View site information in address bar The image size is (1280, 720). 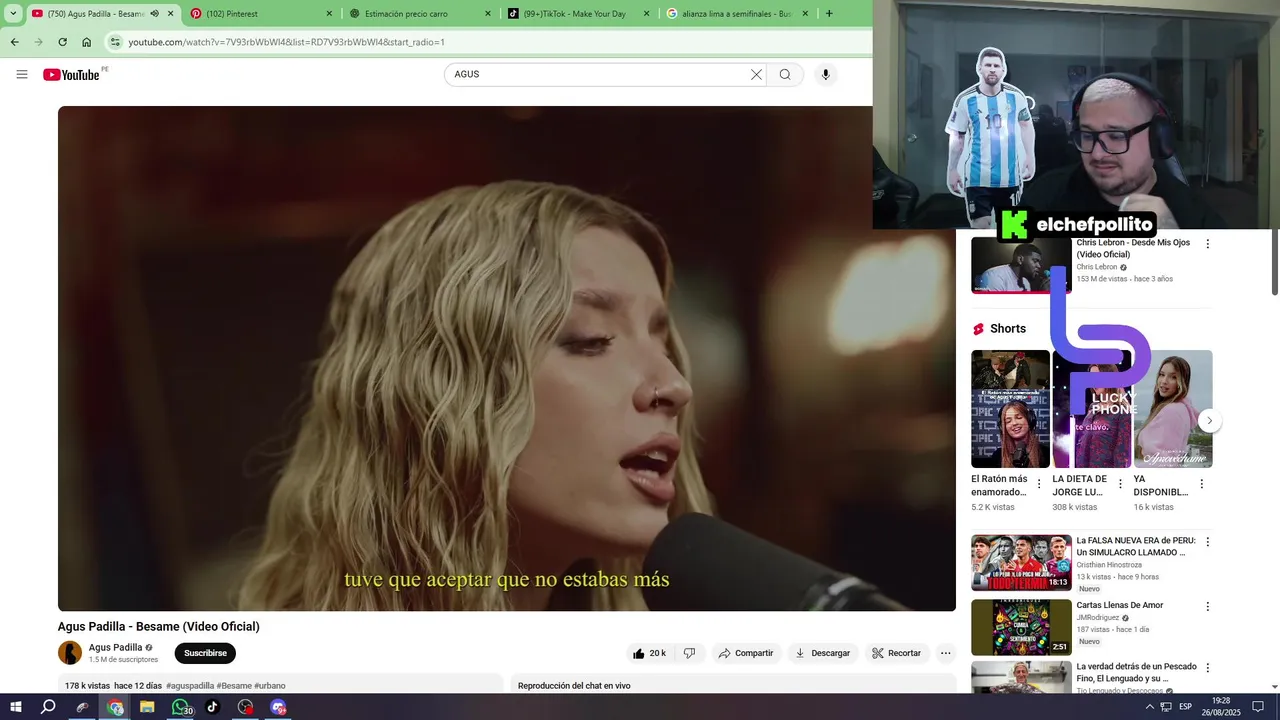click(x=115, y=42)
